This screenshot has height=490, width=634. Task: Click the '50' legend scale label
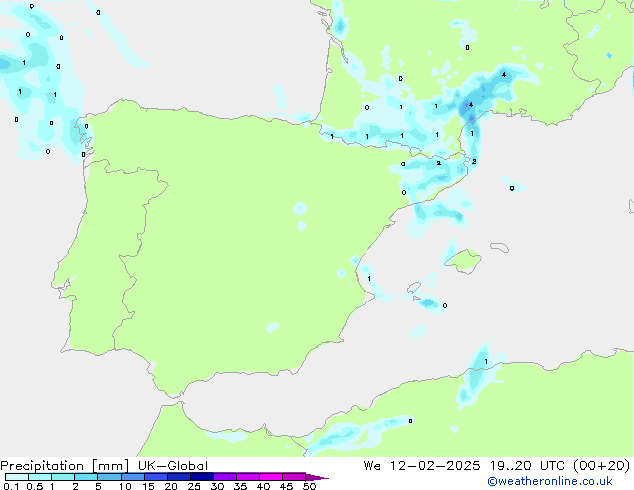309,486
